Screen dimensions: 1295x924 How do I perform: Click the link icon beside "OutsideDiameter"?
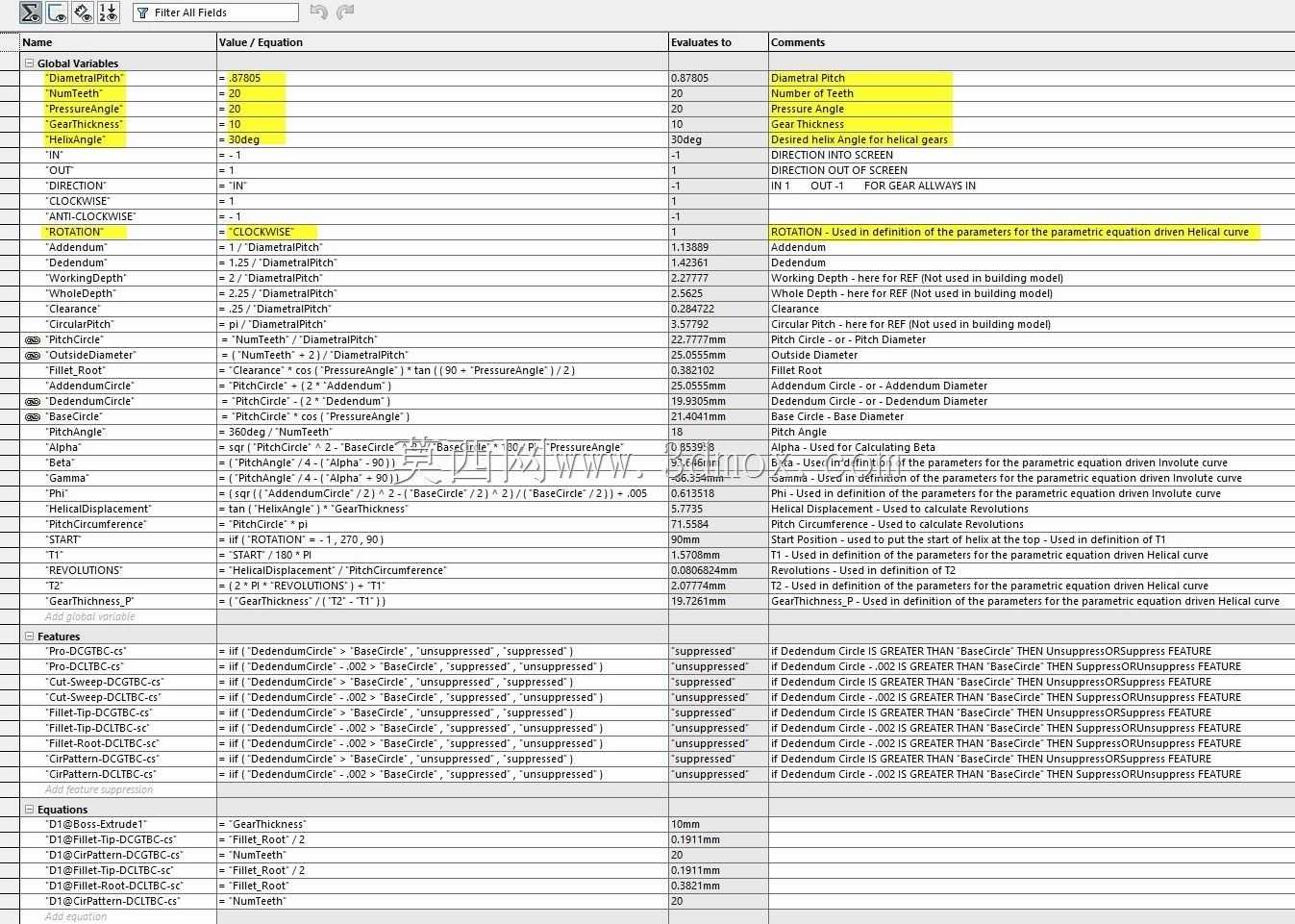pyautogui.click(x=33, y=356)
